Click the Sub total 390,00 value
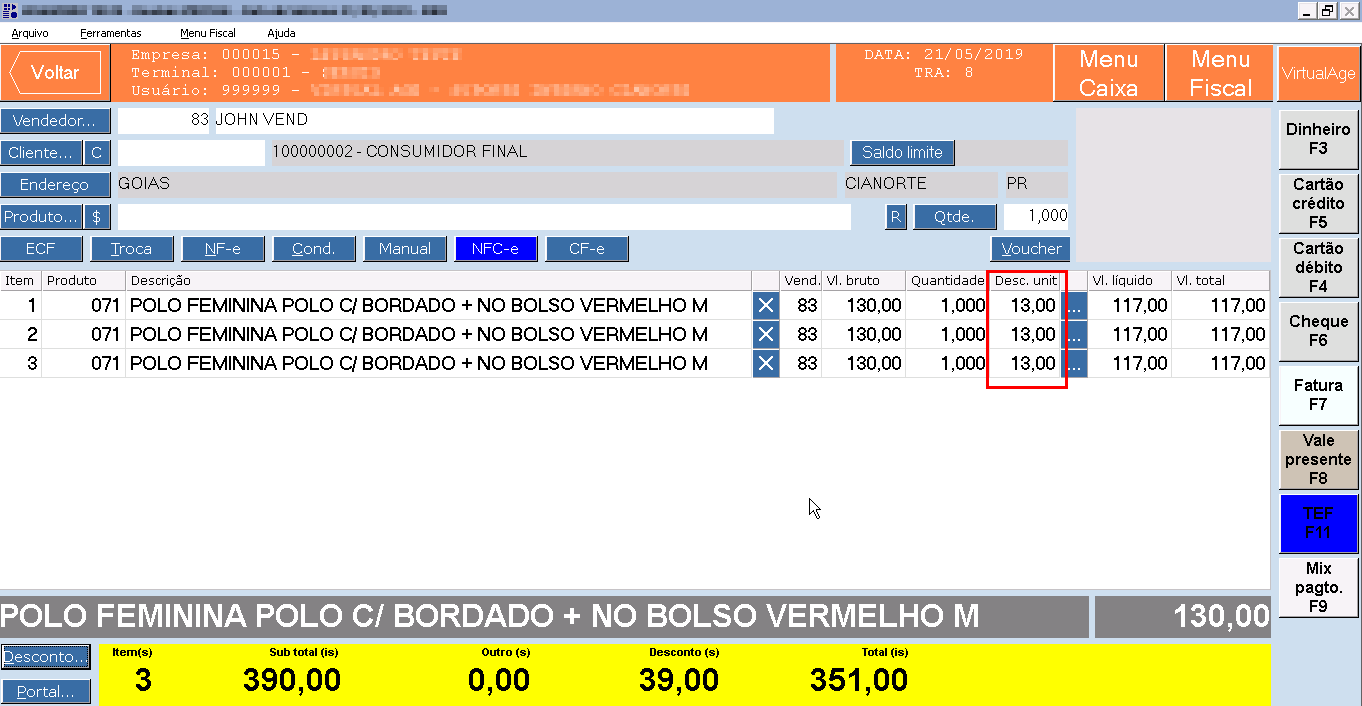Viewport: 1362px width, 706px height. [292, 681]
